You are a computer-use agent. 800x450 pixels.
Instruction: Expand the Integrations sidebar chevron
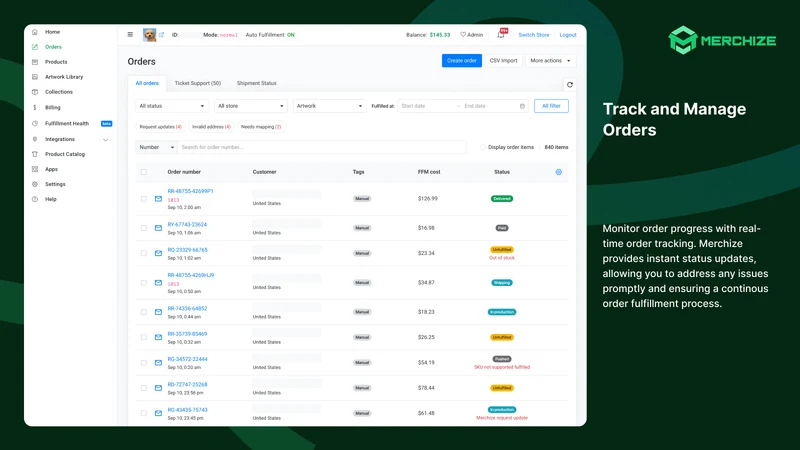point(106,139)
